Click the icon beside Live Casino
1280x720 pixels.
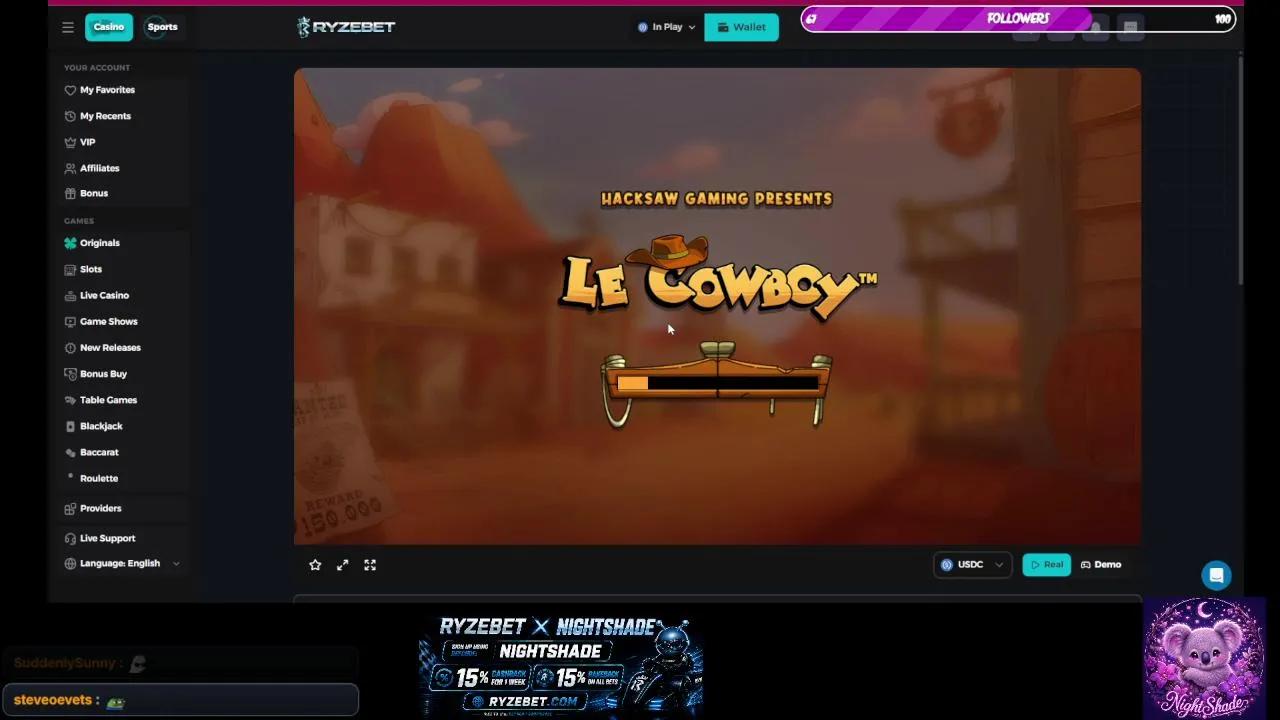70,295
